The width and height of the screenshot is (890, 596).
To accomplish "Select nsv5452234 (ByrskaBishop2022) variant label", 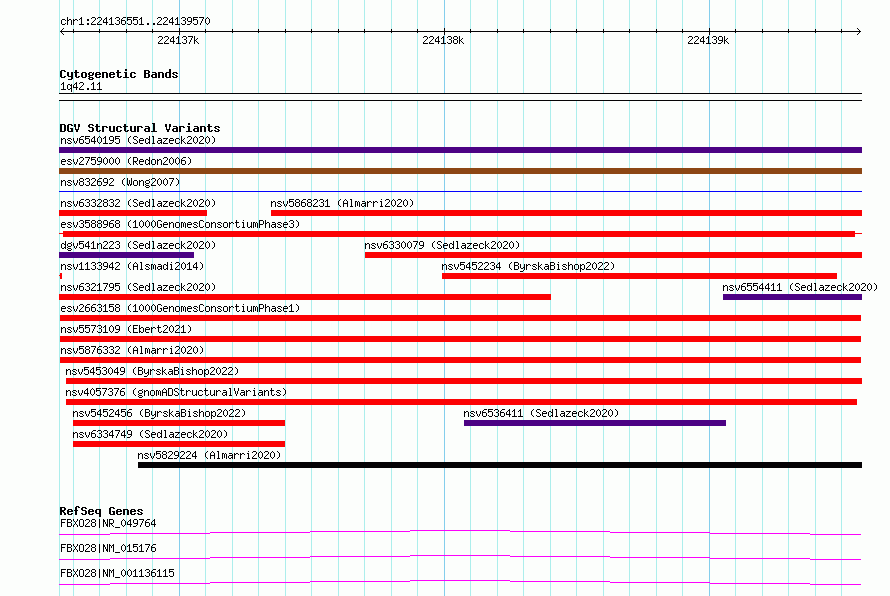I will [x=528, y=266].
